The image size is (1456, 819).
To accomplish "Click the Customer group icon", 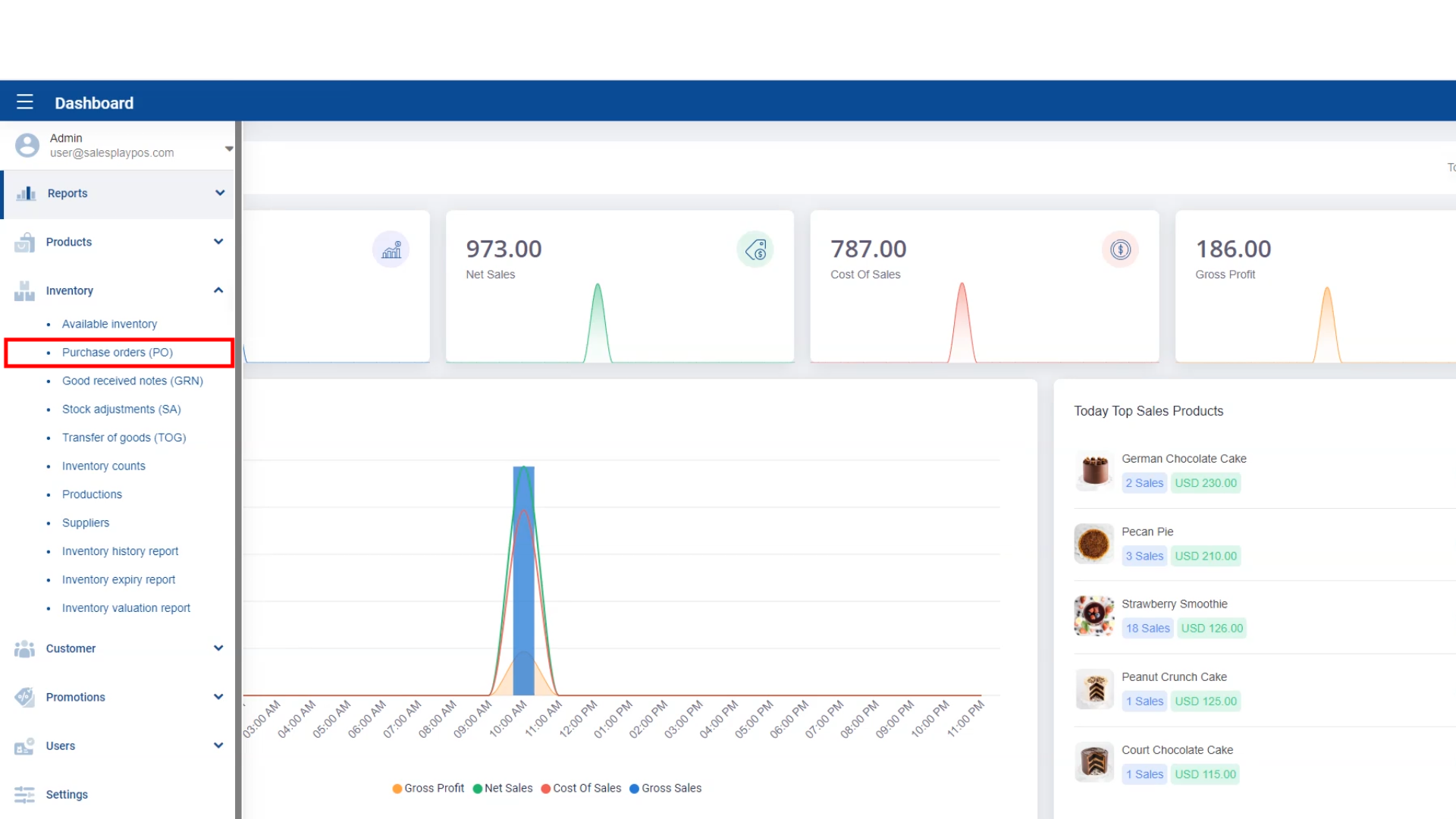I will (24, 648).
